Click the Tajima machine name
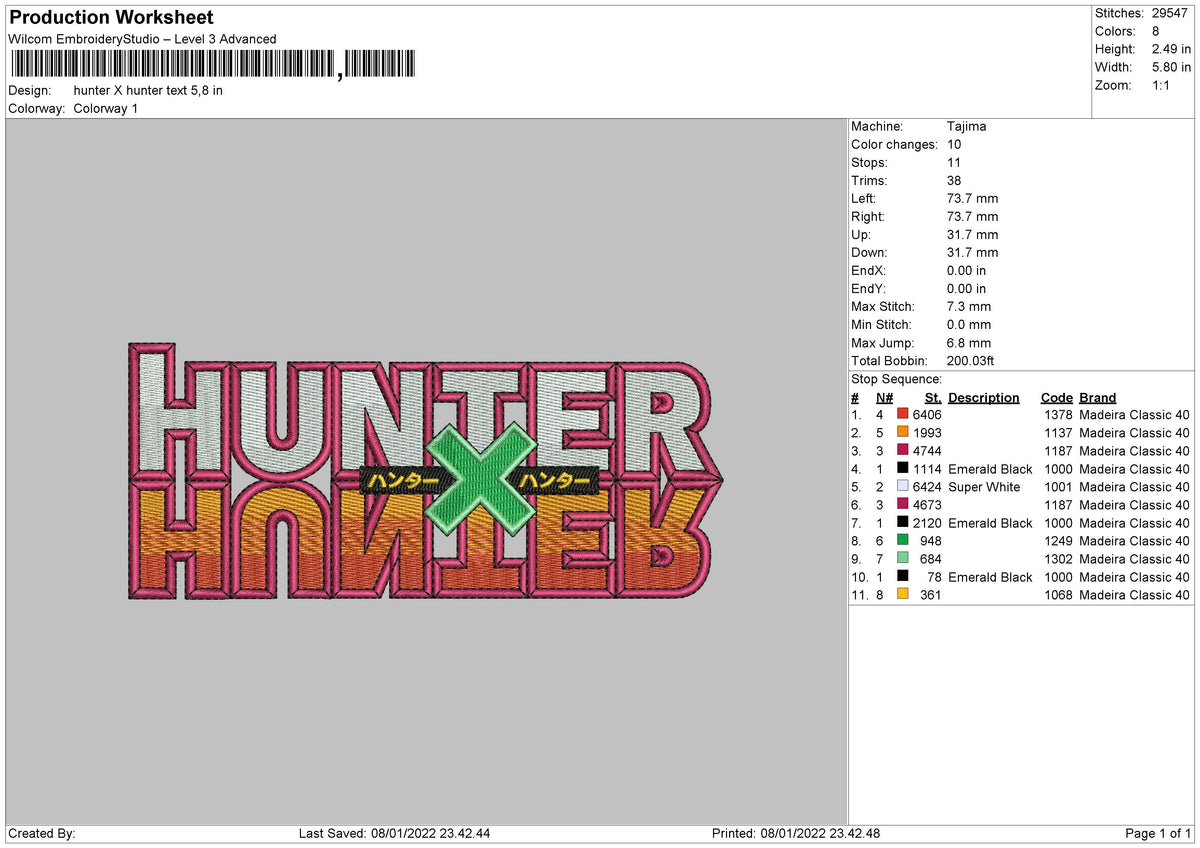 pos(967,126)
